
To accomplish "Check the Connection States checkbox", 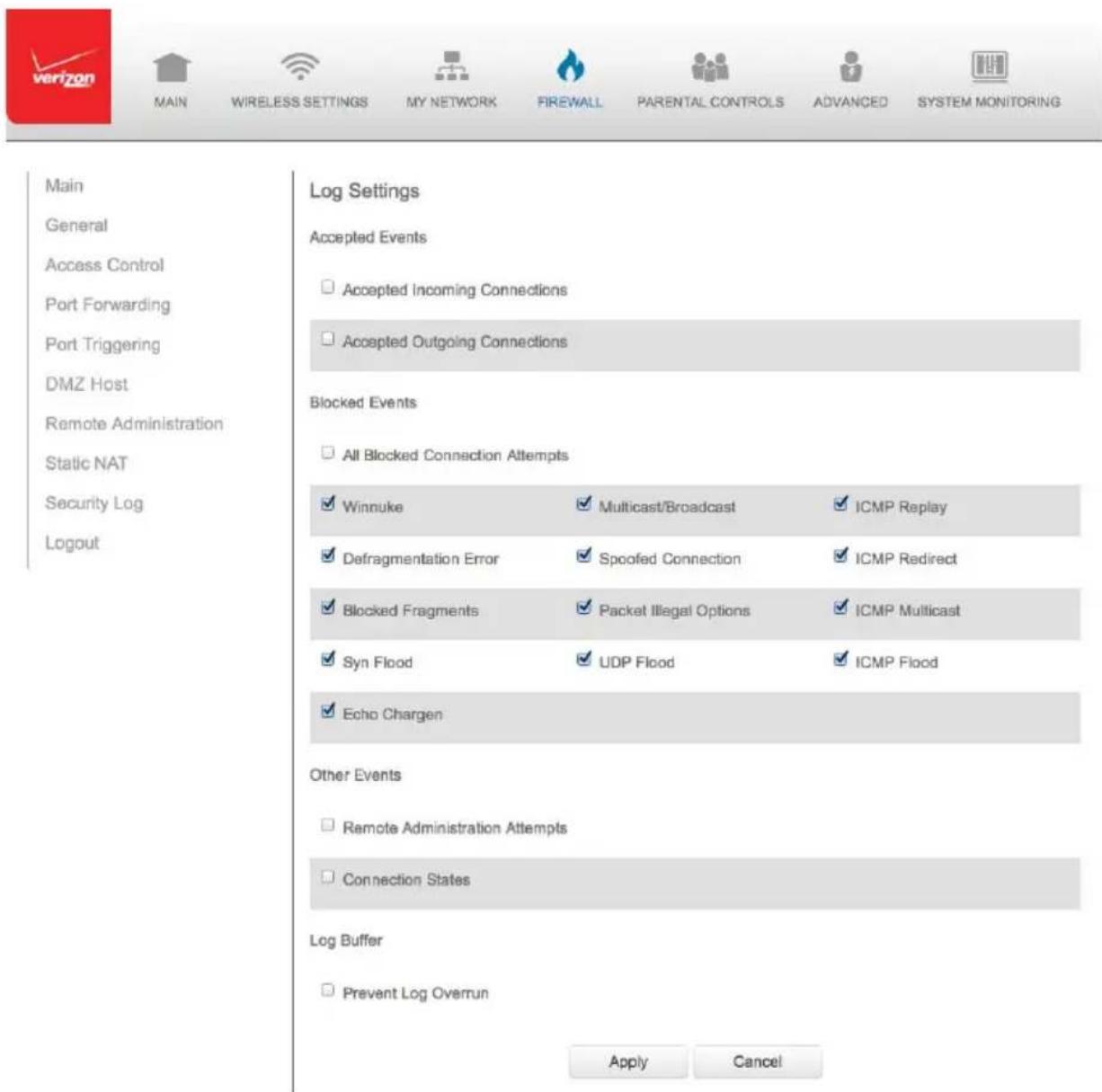I will pos(327,877).
